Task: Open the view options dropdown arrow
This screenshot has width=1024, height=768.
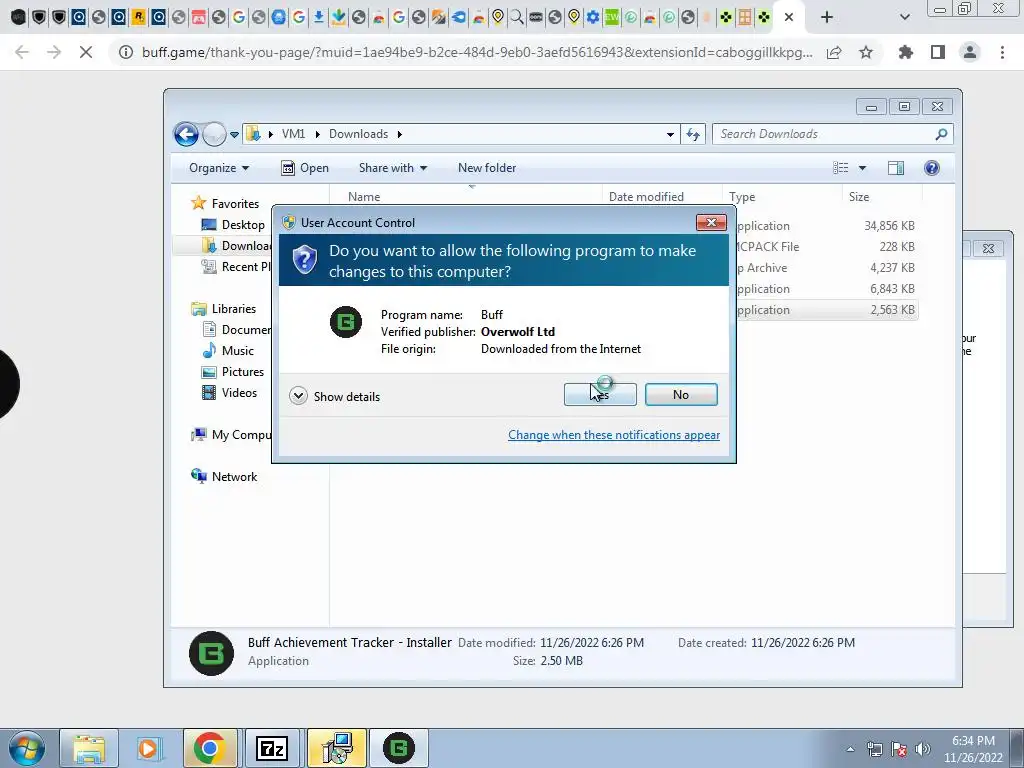Action: [862, 168]
